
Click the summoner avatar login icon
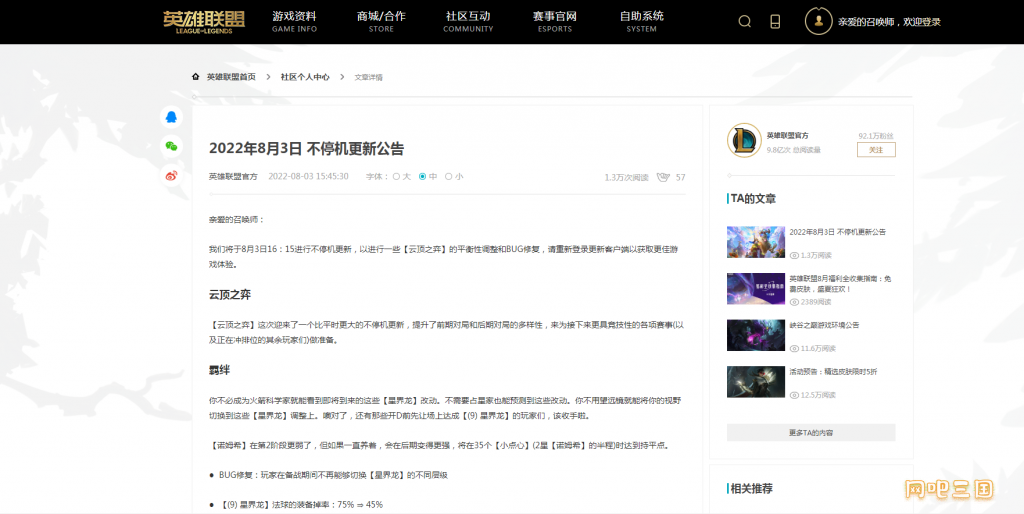click(818, 22)
